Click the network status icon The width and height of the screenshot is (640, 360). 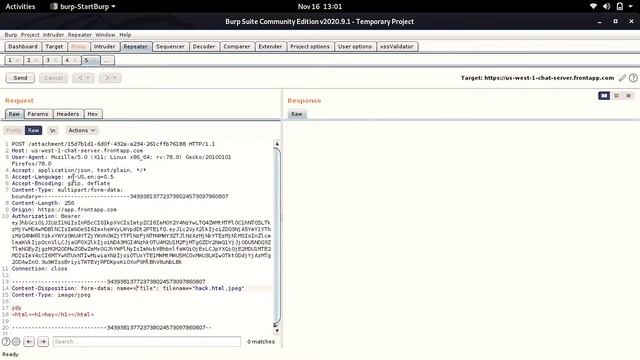coord(593,7)
